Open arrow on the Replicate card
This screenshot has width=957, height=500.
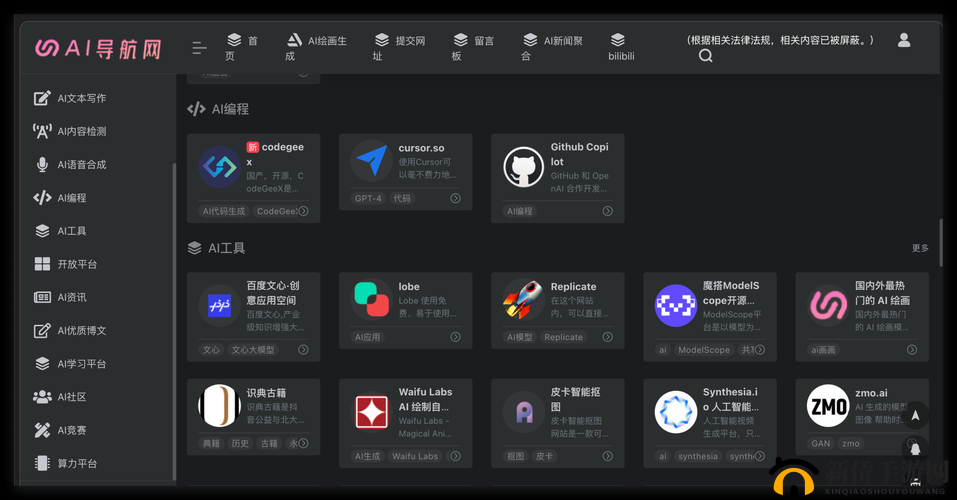click(x=607, y=337)
